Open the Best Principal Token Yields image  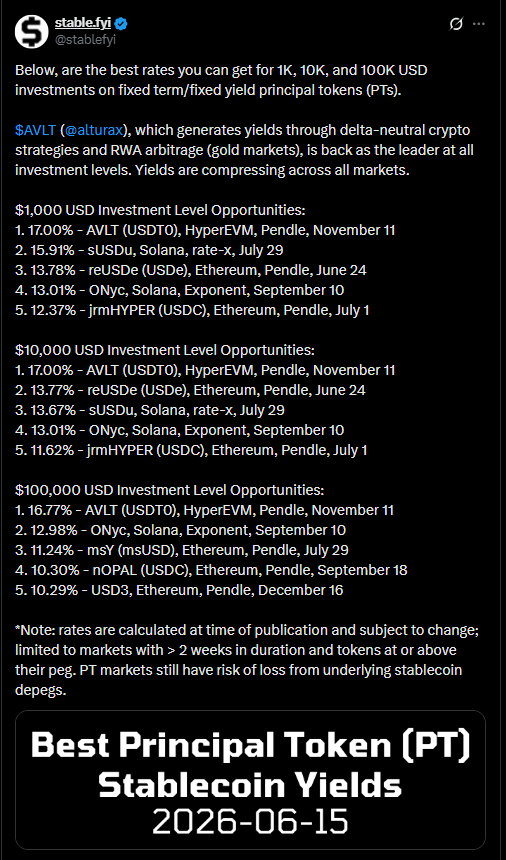point(250,780)
